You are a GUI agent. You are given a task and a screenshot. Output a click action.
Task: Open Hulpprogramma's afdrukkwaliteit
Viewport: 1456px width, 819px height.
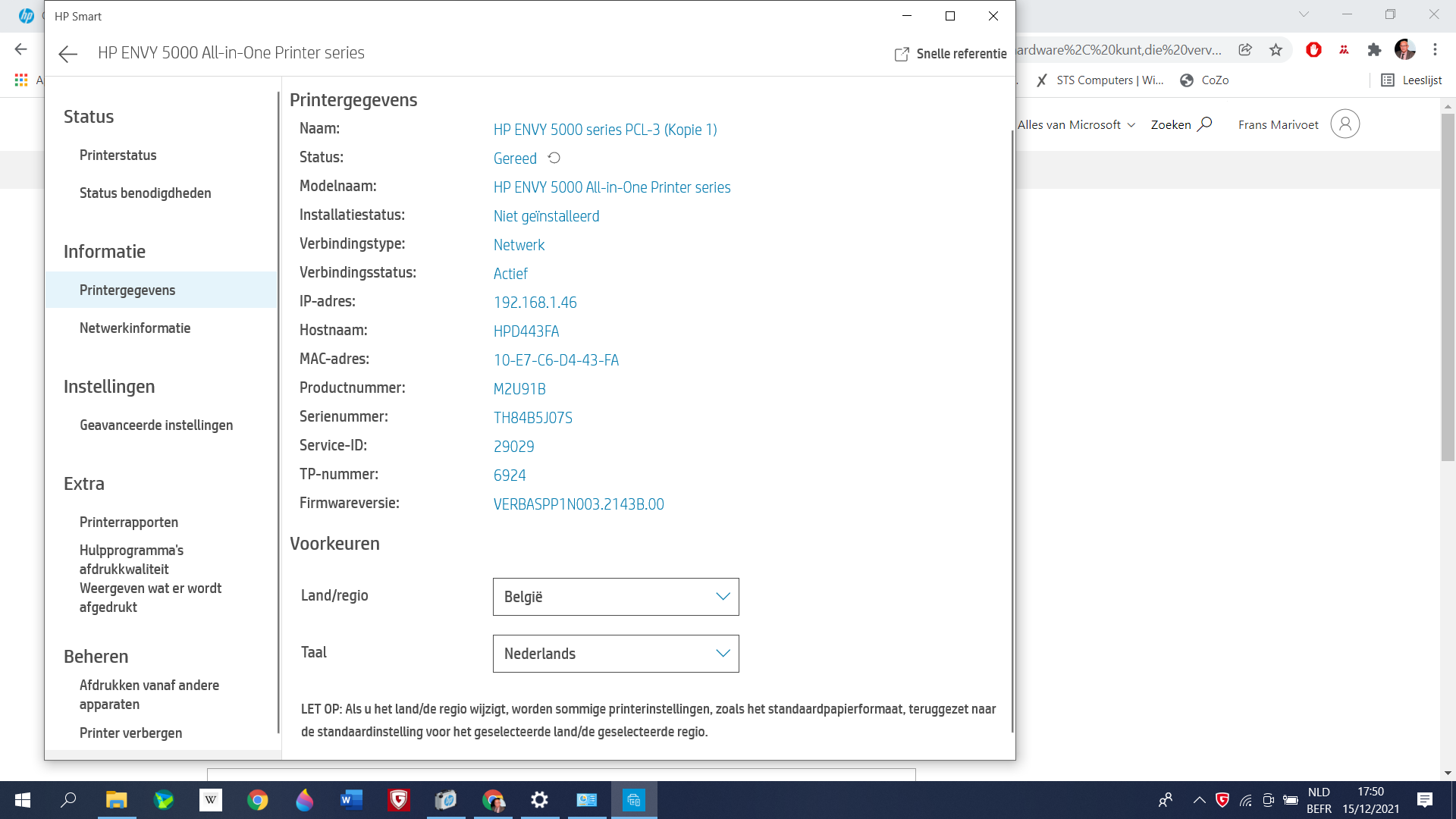[x=131, y=560]
